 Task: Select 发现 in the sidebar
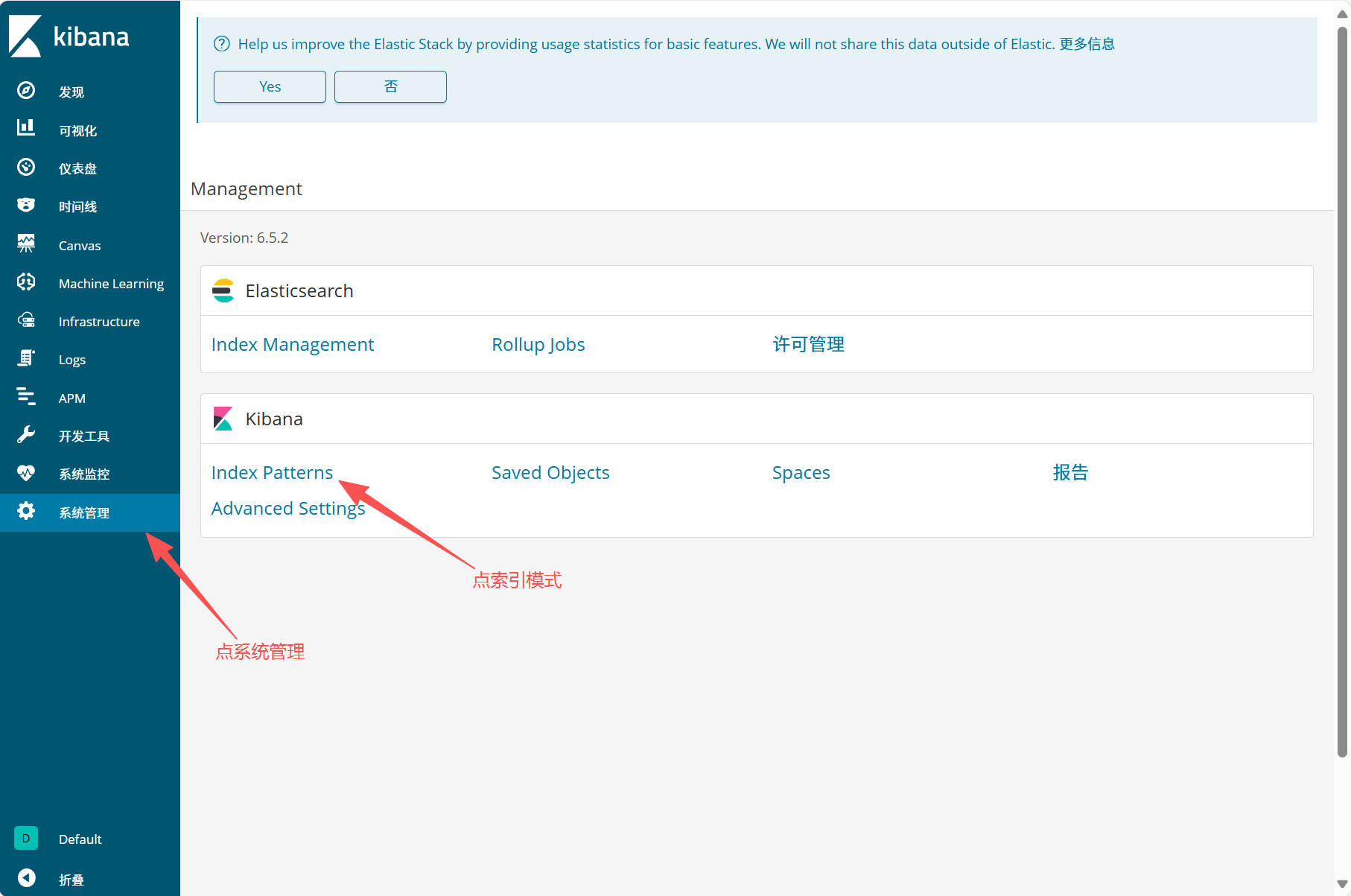pos(71,92)
